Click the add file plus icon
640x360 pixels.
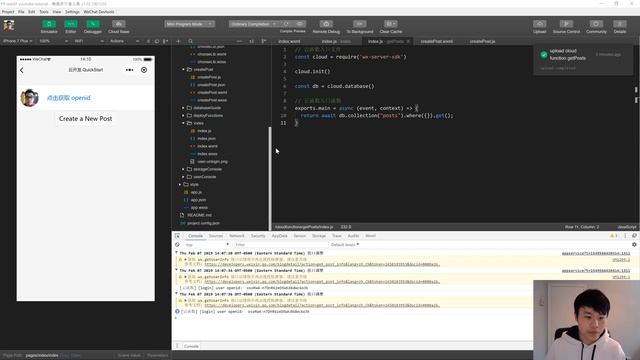(178, 41)
